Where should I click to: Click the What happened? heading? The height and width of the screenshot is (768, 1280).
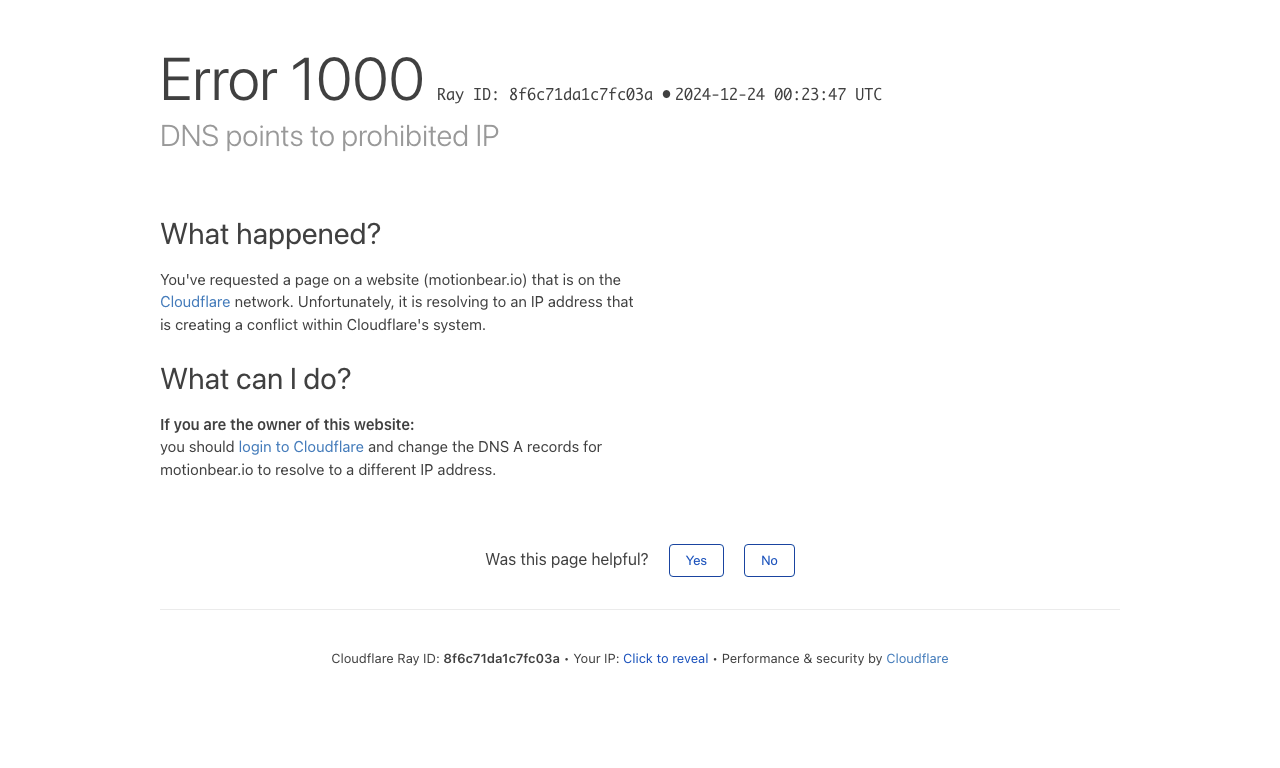coord(270,234)
